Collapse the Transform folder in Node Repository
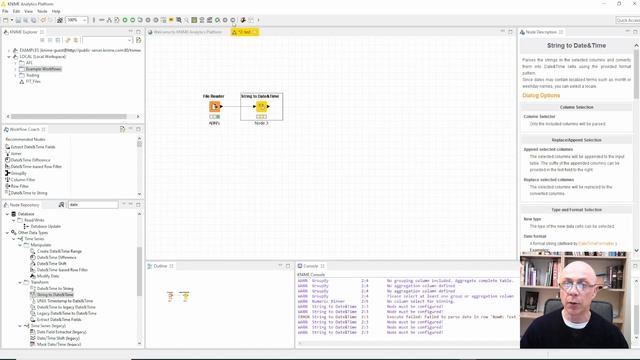Viewport: 640px width, 360px height. click(20, 282)
